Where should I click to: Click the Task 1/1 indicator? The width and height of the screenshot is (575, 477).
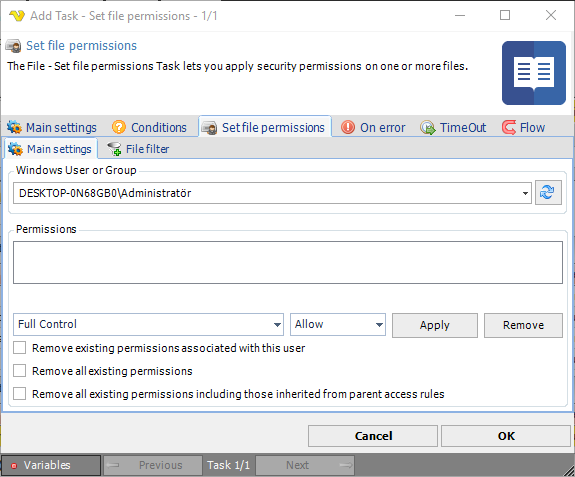tap(228, 465)
